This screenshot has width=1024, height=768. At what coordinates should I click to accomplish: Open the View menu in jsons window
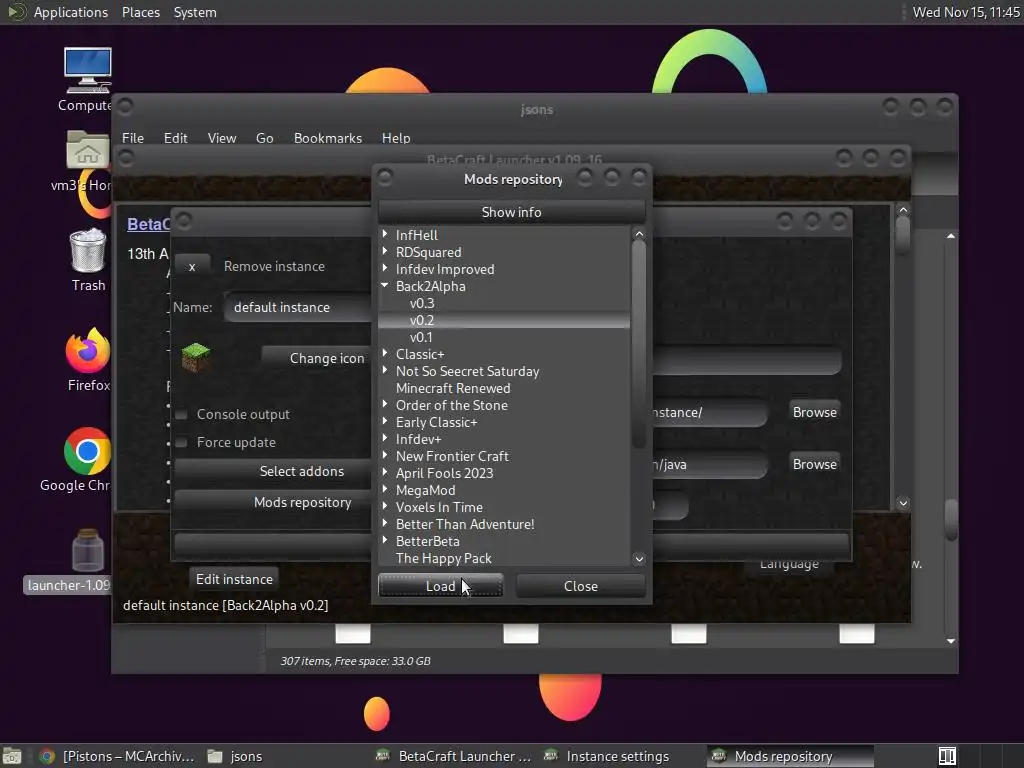click(222, 138)
